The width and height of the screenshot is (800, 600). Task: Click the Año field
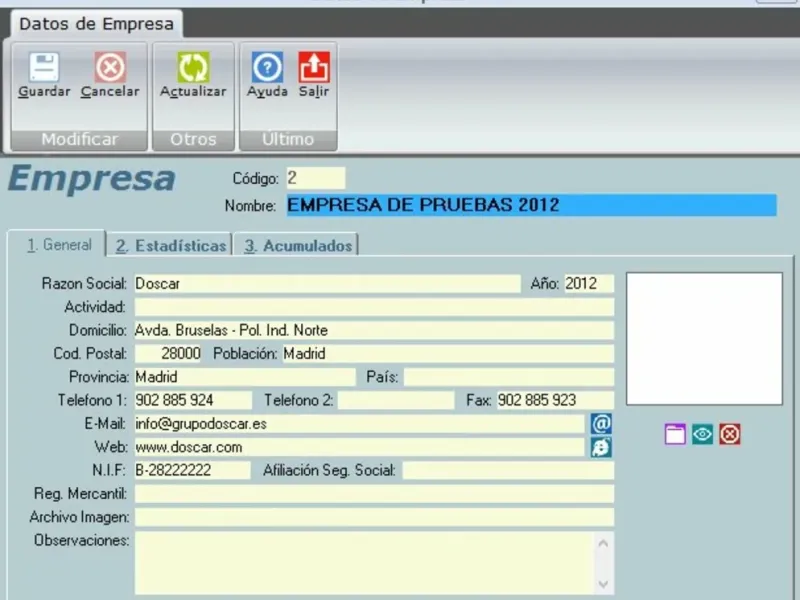[589, 284]
